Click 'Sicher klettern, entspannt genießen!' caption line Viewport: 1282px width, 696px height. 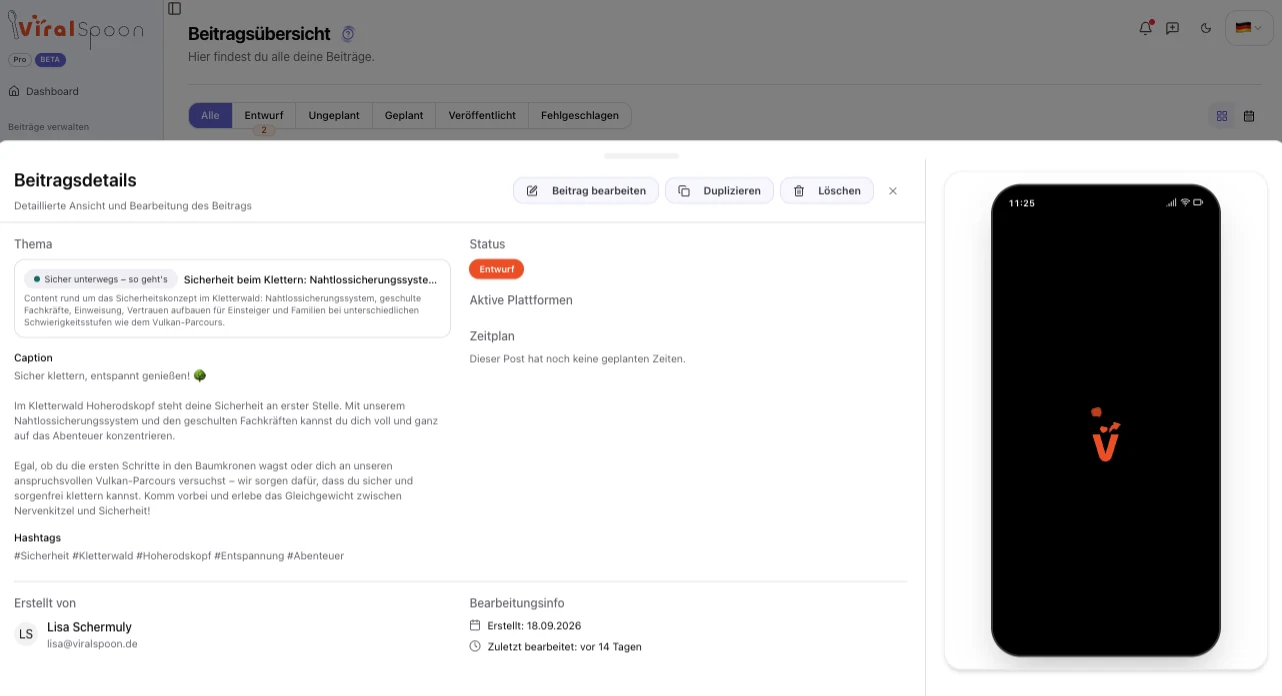110,376
